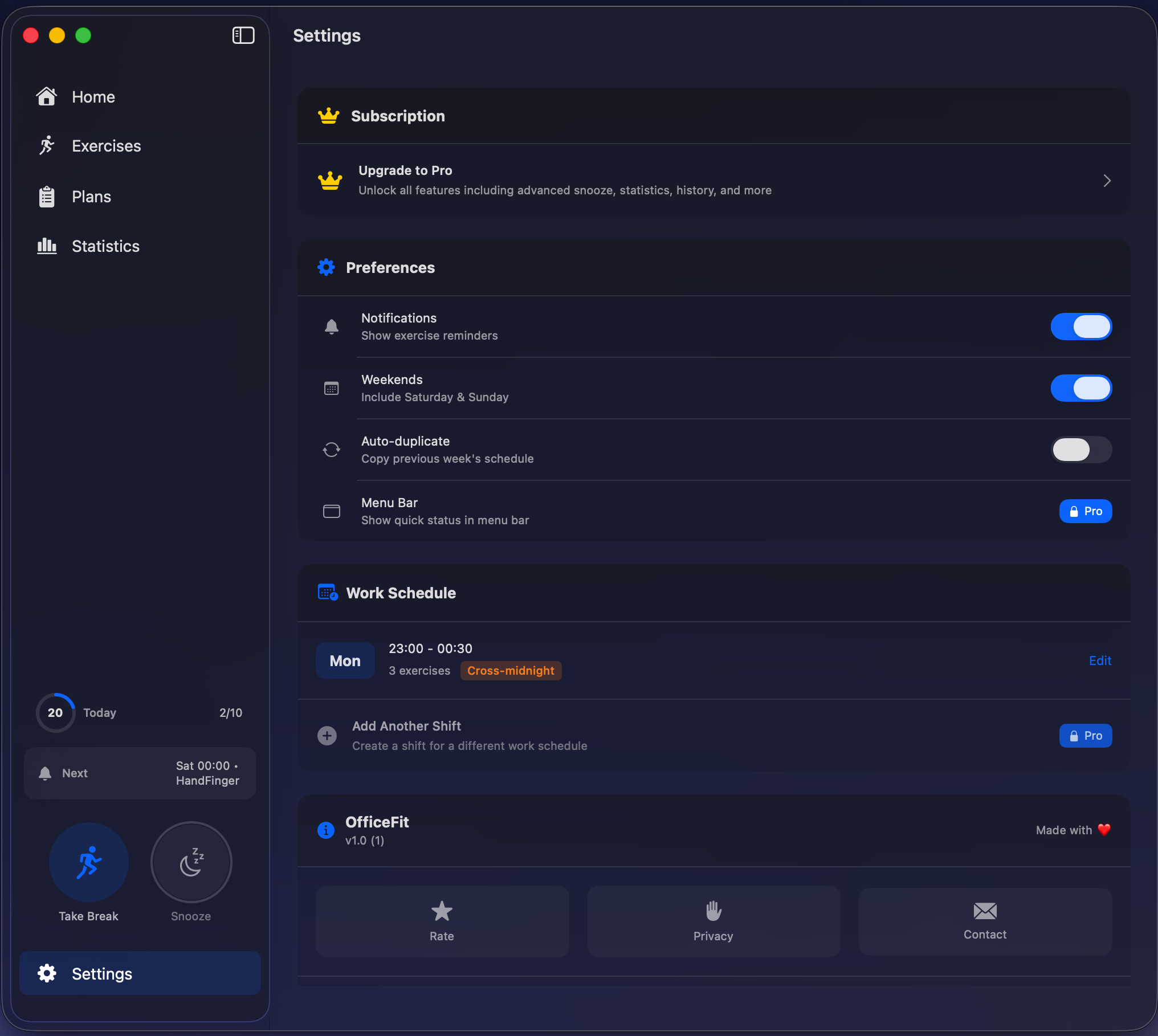Image resolution: width=1158 pixels, height=1036 pixels.
Task: Go to Exercises in the sidebar
Action: [106, 146]
